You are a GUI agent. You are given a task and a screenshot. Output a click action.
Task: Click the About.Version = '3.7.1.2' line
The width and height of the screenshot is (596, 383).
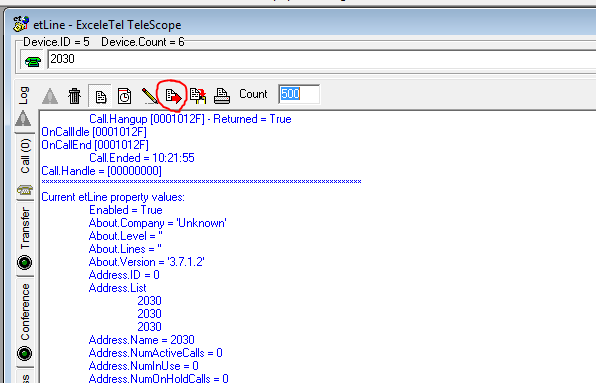(147, 262)
